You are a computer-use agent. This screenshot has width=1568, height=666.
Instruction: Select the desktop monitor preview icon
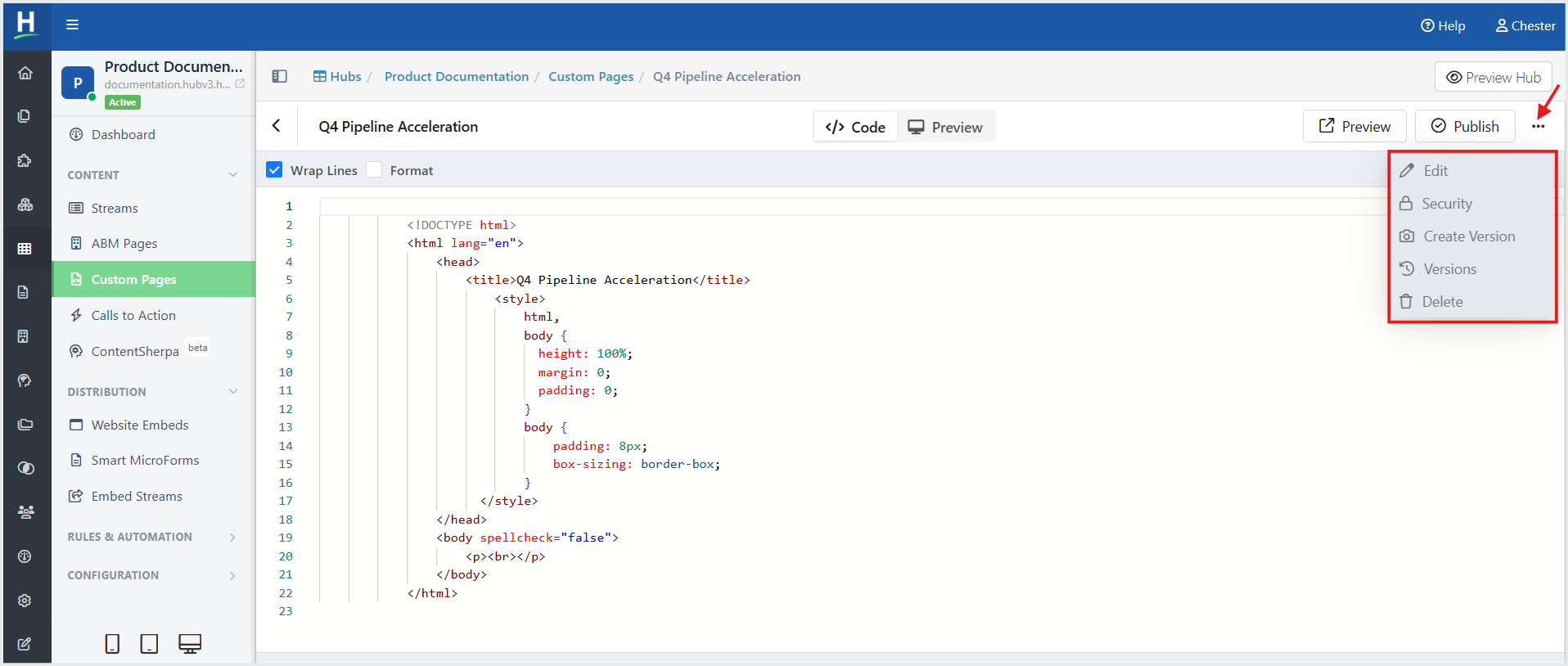190,644
